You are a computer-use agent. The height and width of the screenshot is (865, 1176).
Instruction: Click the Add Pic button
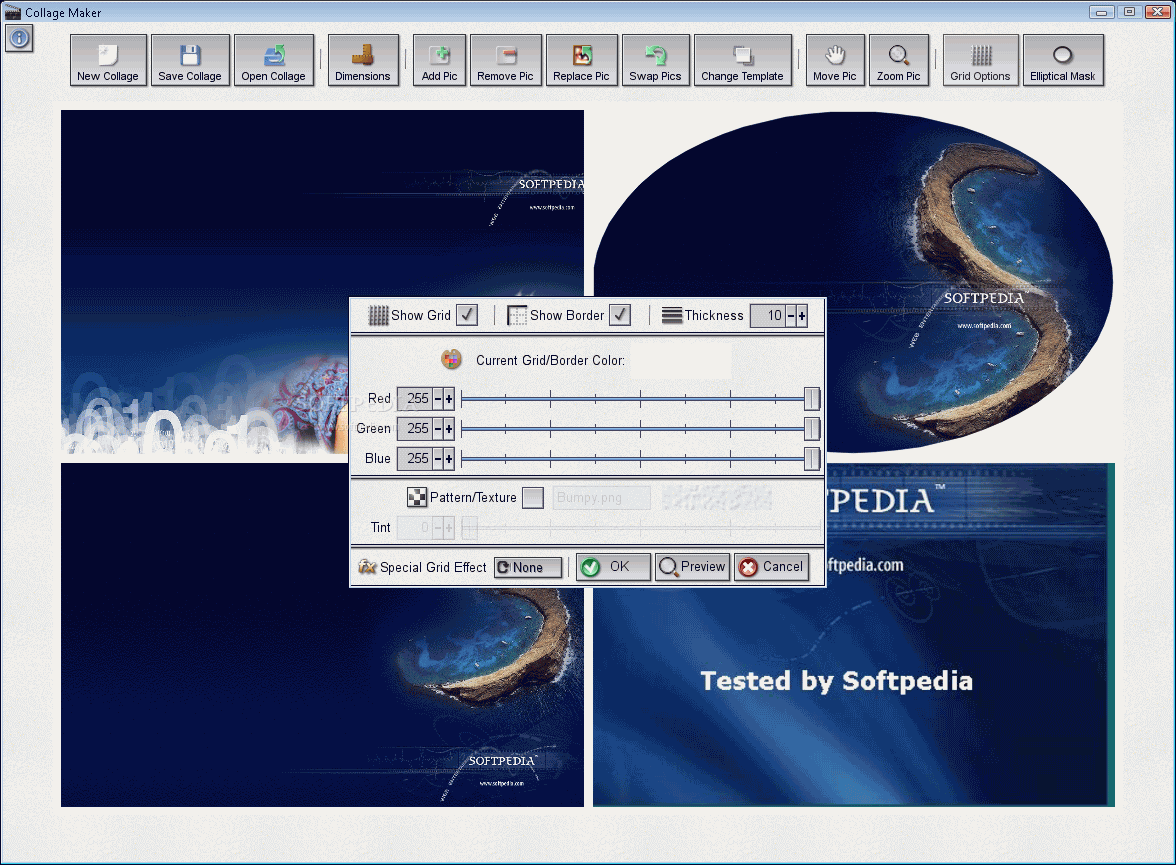pyautogui.click(x=440, y=61)
